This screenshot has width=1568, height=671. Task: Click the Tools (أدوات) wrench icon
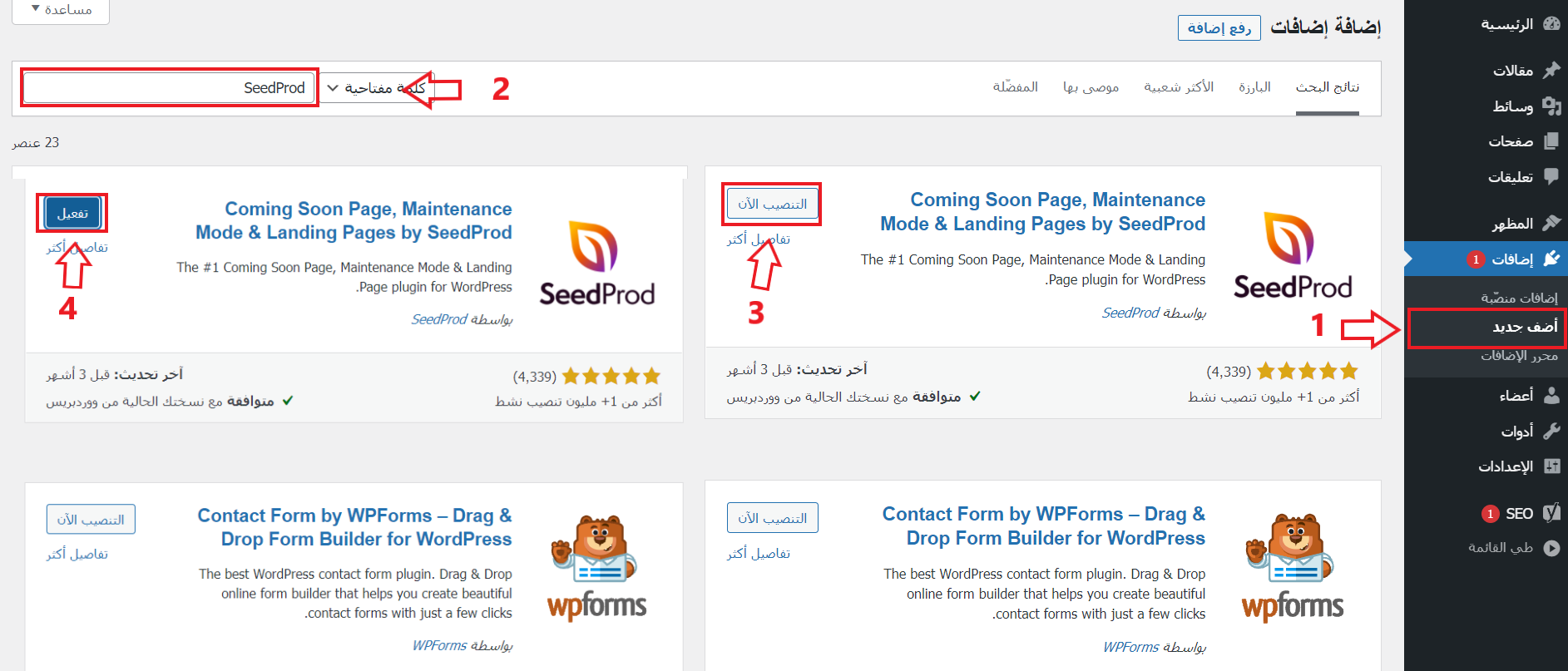point(1551,431)
